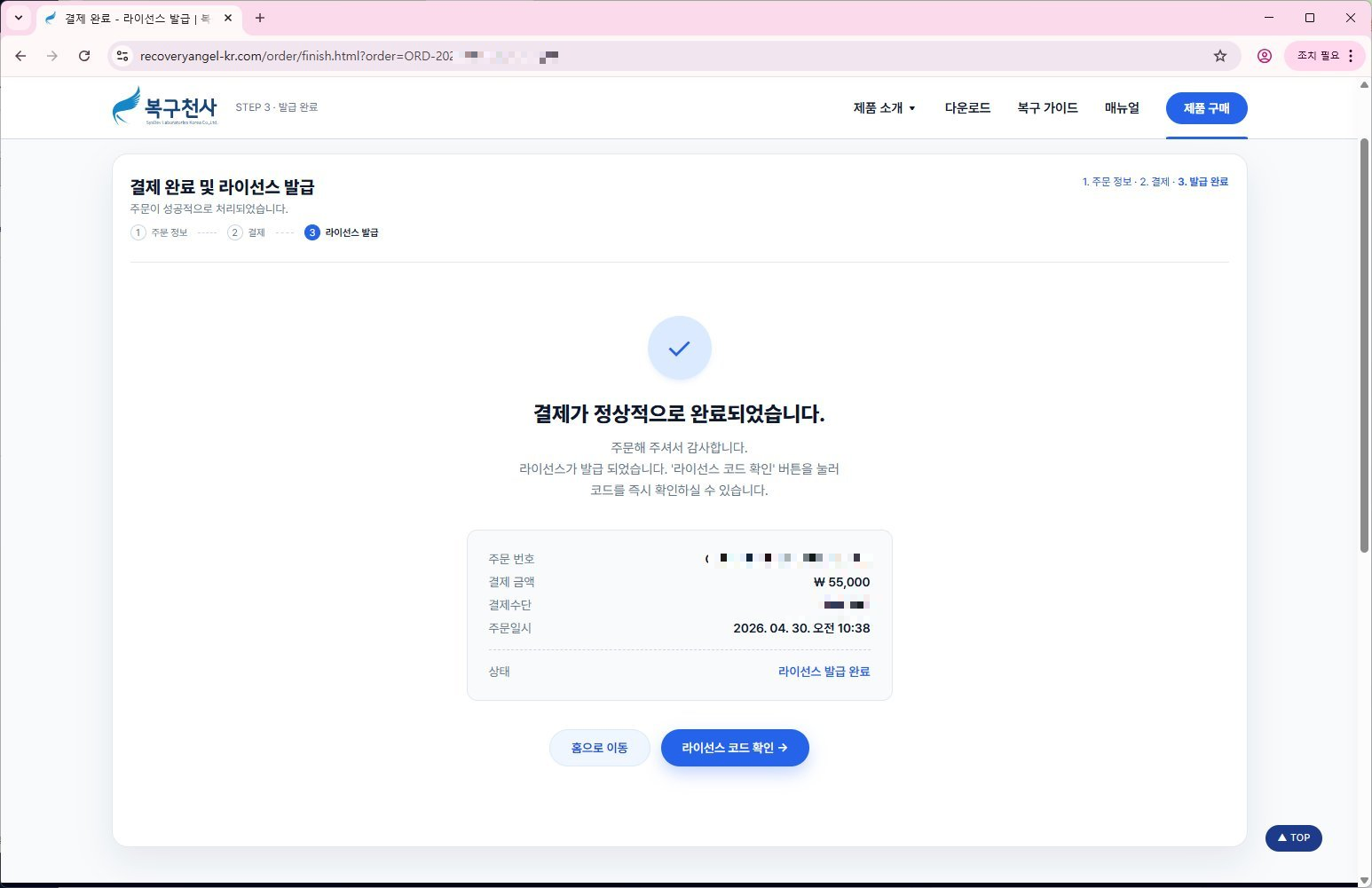Screen dimensions: 1372x888
Task: Open site information icon in address bar
Action: click(123, 56)
